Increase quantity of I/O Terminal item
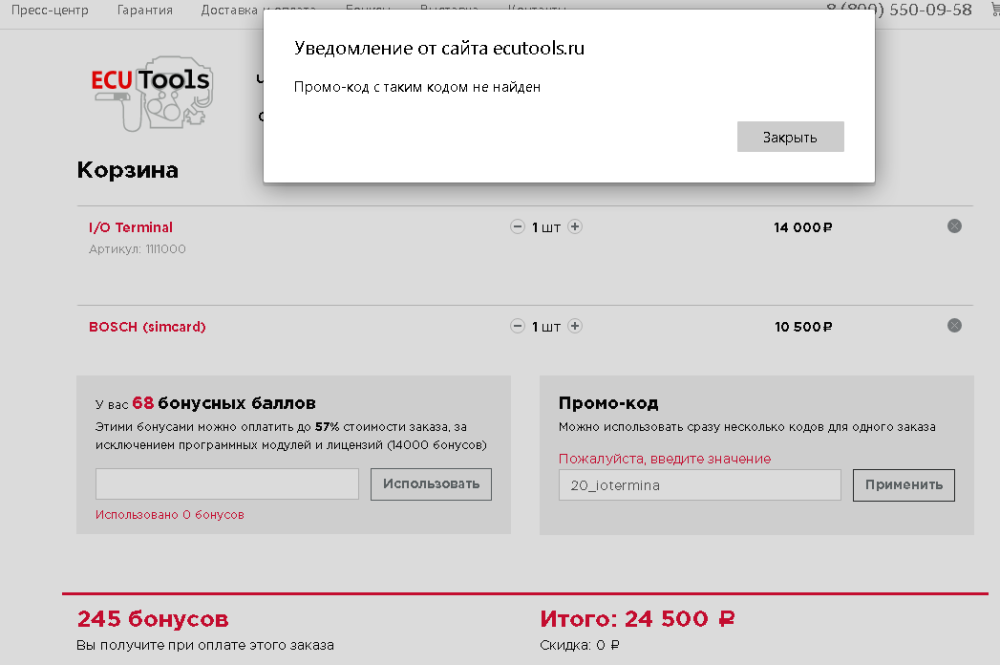 coord(575,227)
